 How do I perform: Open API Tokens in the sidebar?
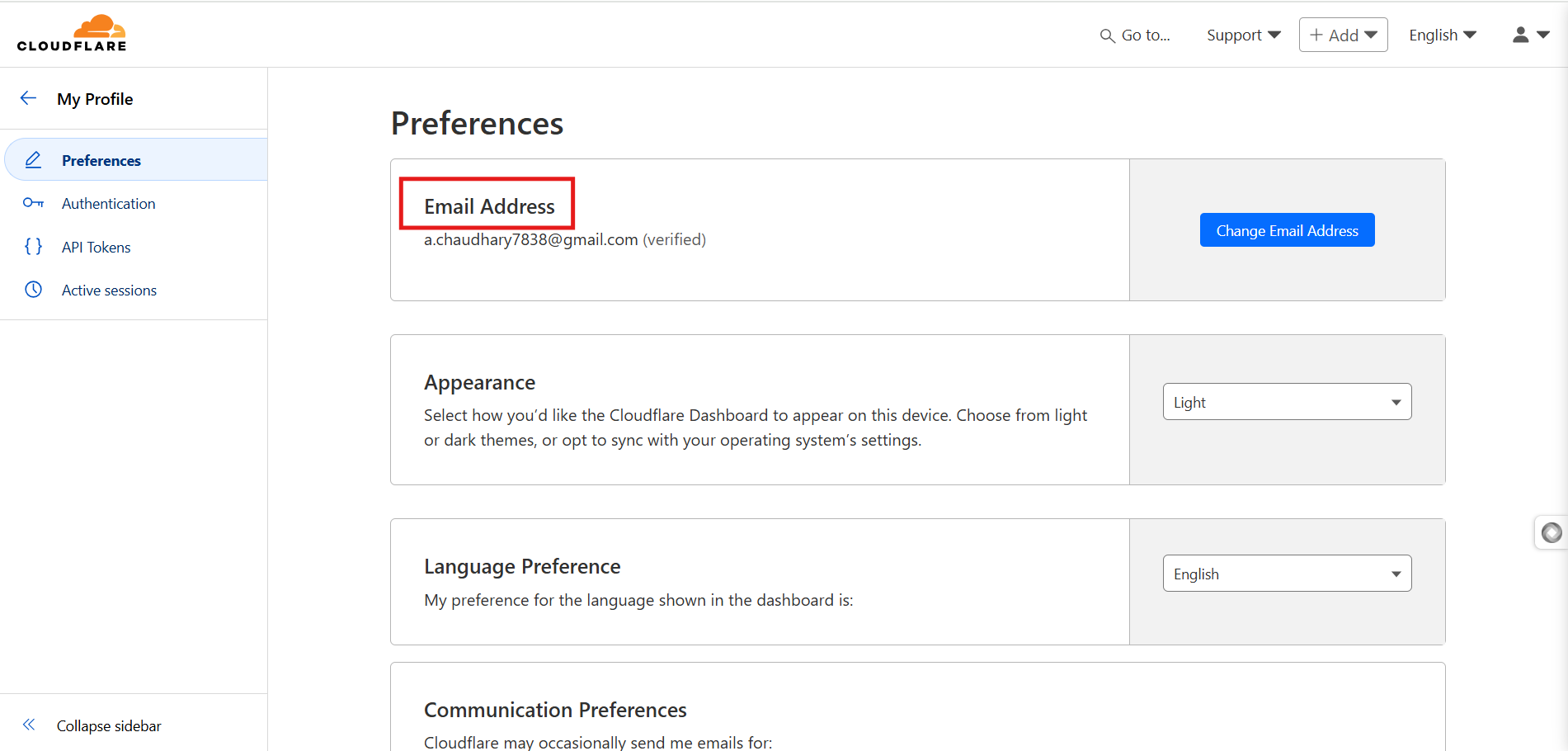(x=96, y=248)
